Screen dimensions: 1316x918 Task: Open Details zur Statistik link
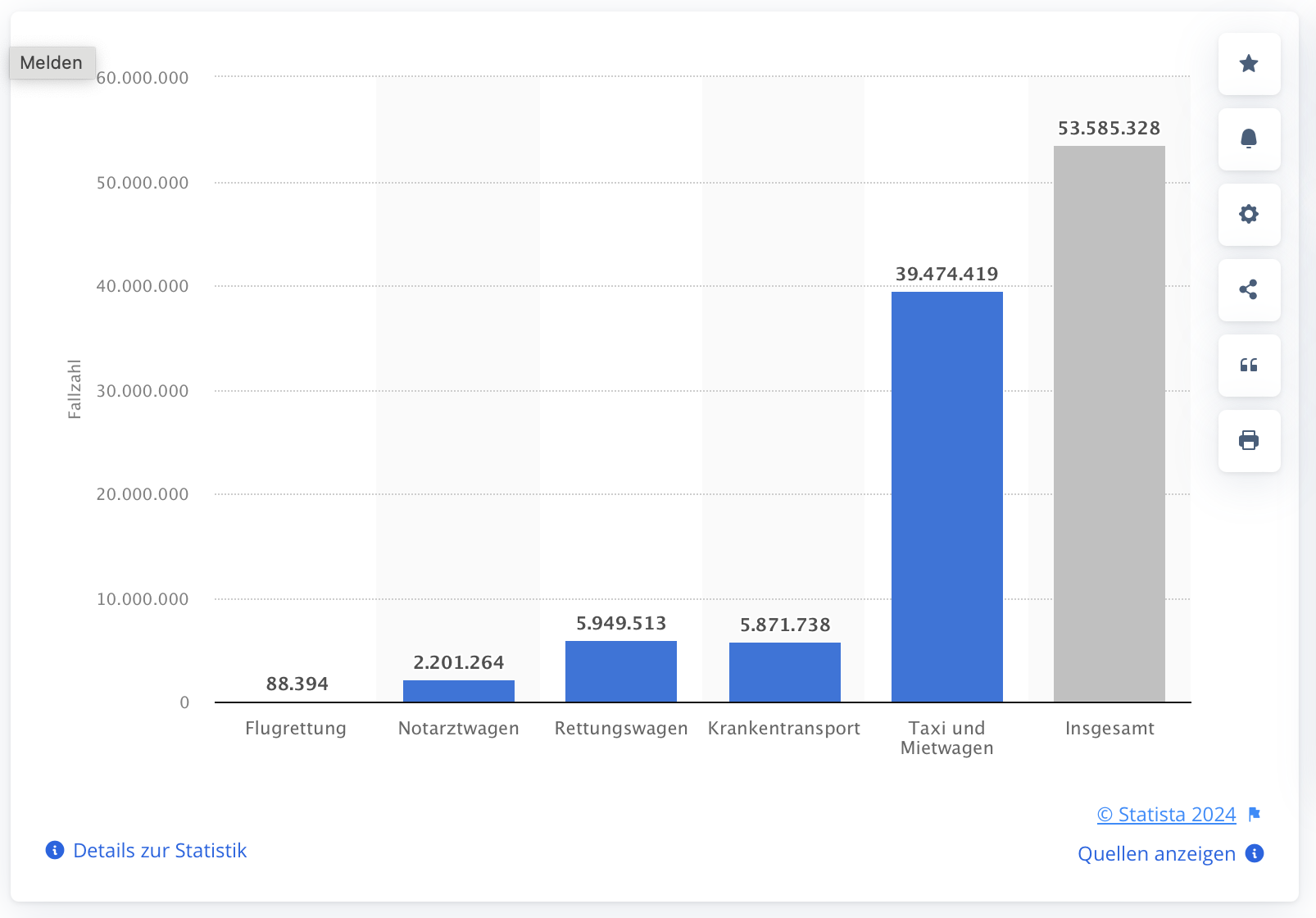[160, 851]
